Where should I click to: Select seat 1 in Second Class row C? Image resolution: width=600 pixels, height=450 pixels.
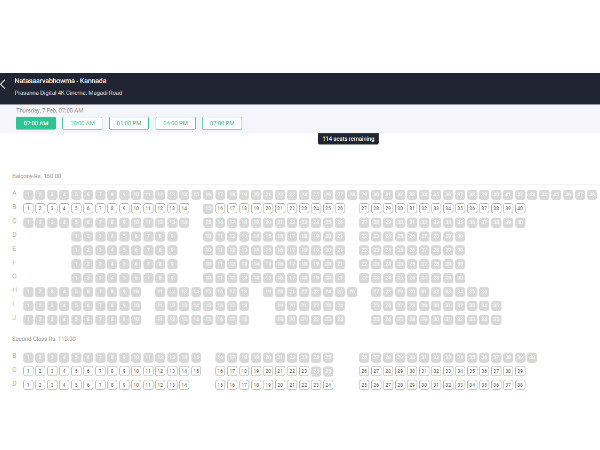click(x=28, y=370)
